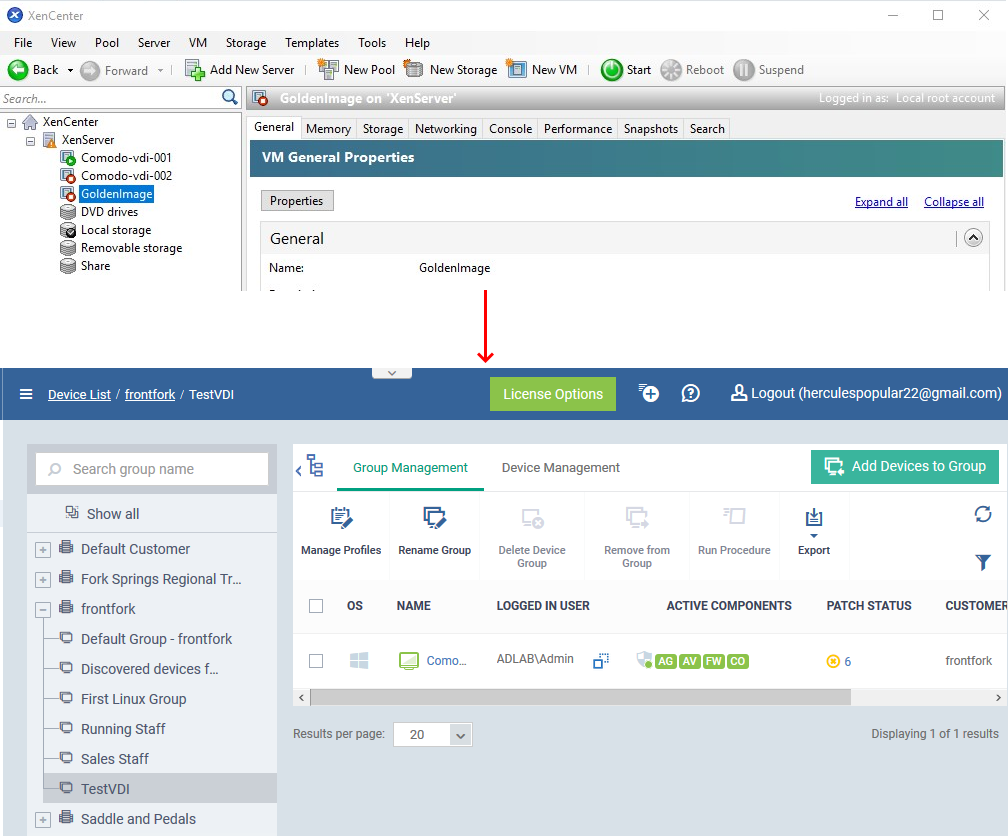This screenshot has height=837, width=1008.
Task: Open the Device Management tab
Action: [x=561, y=467]
